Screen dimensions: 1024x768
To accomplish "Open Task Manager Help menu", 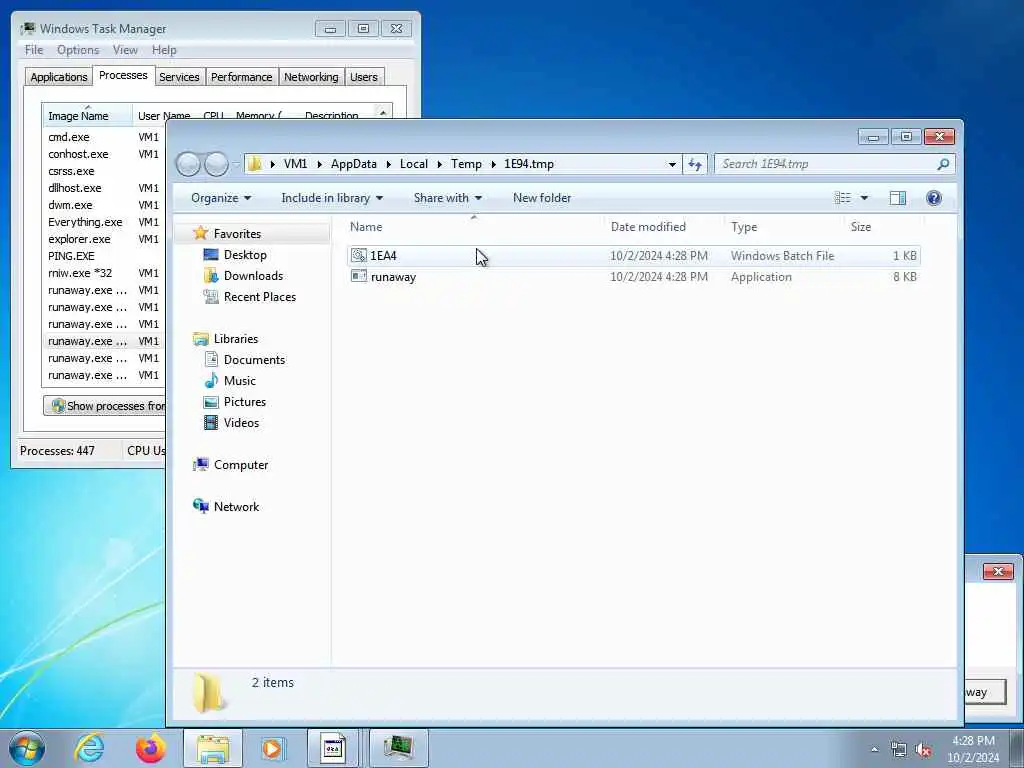I will (164, 50).
